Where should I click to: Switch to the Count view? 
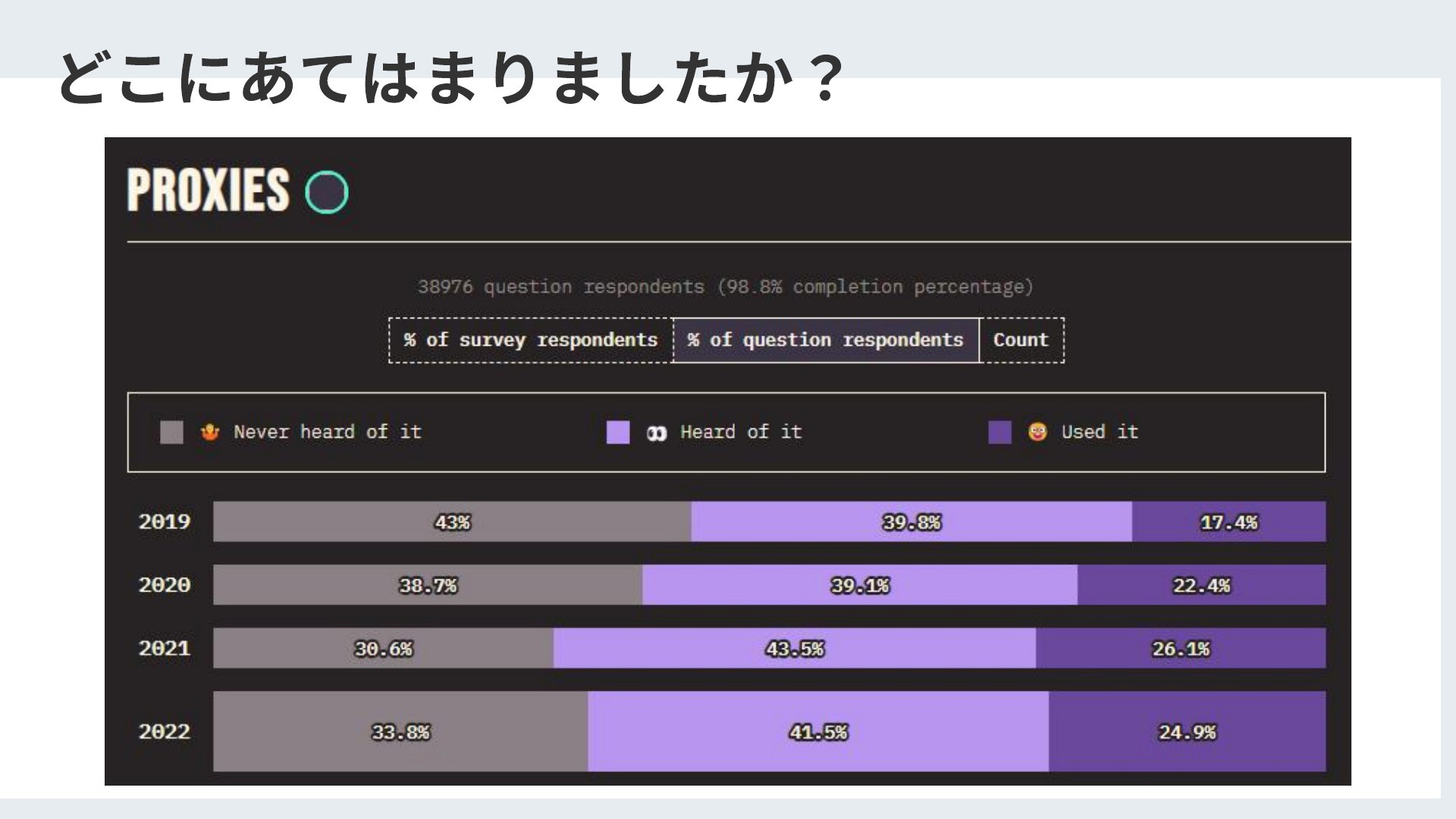click(x=1021, y=340)
